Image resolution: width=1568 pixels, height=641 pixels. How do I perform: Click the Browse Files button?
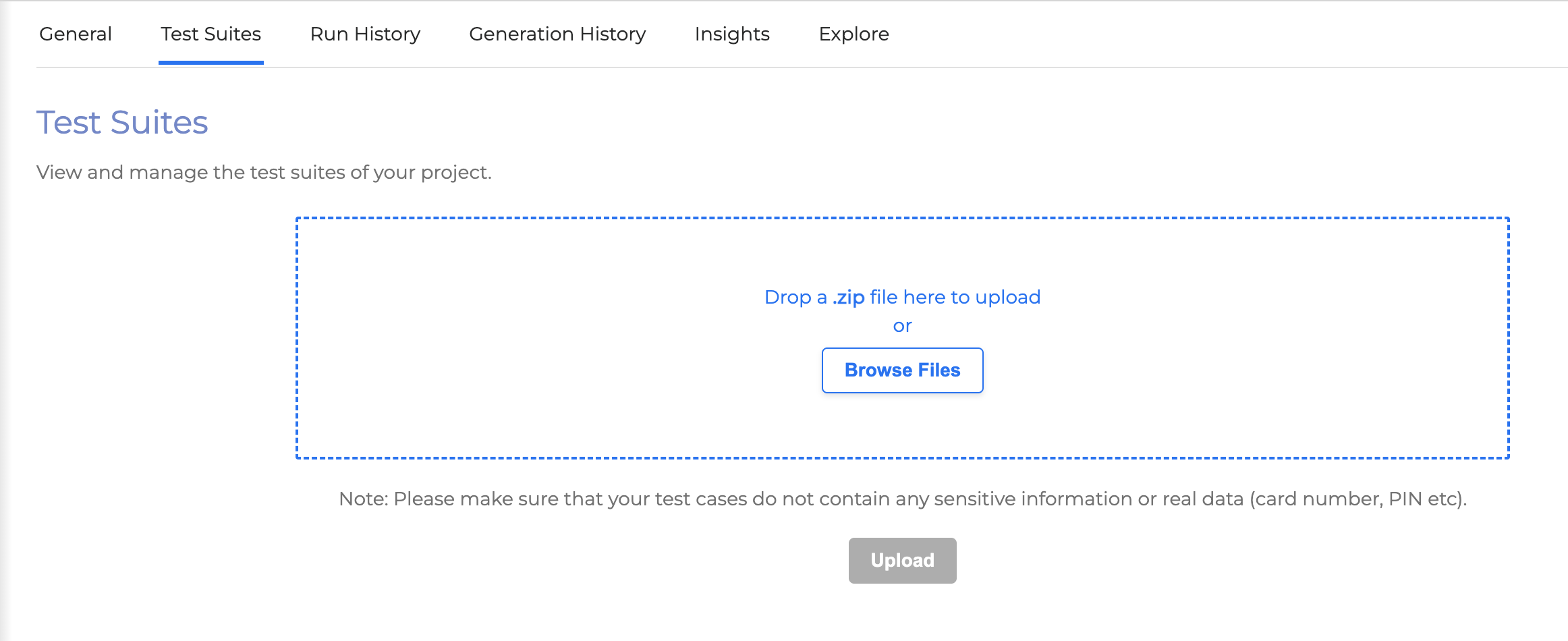(902, 370)
